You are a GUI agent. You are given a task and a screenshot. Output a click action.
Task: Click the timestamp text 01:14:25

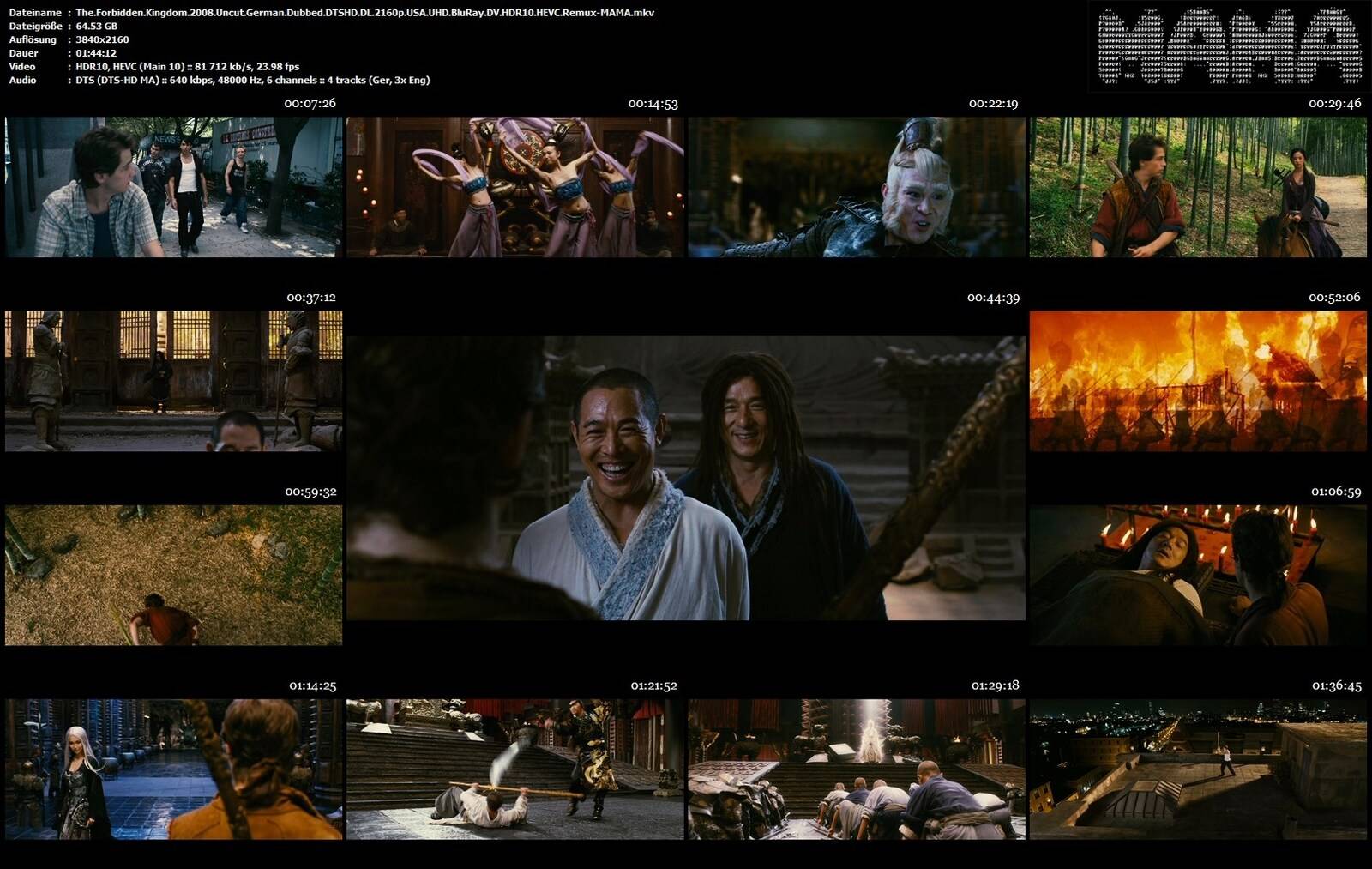pos(312,685)
